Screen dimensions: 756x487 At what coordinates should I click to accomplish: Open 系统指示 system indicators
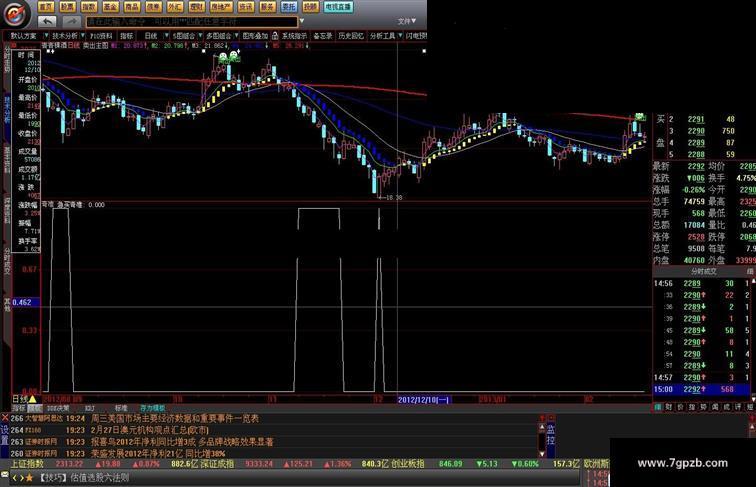click(294, 36)
